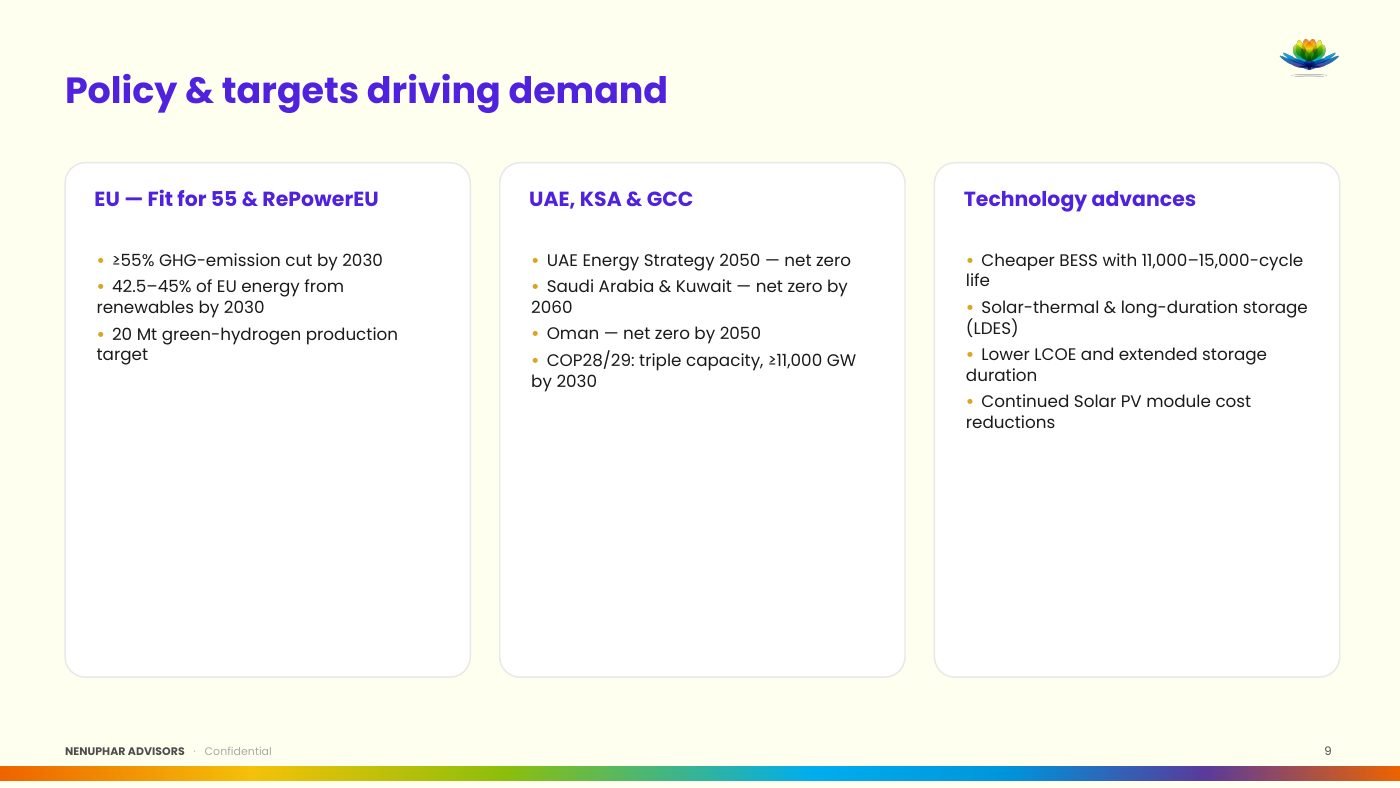Click 'UAE Energy Strategy 2050 — net zero' bullet
The width and height of the screenshot is (1400, 788).
coord(691,260)
